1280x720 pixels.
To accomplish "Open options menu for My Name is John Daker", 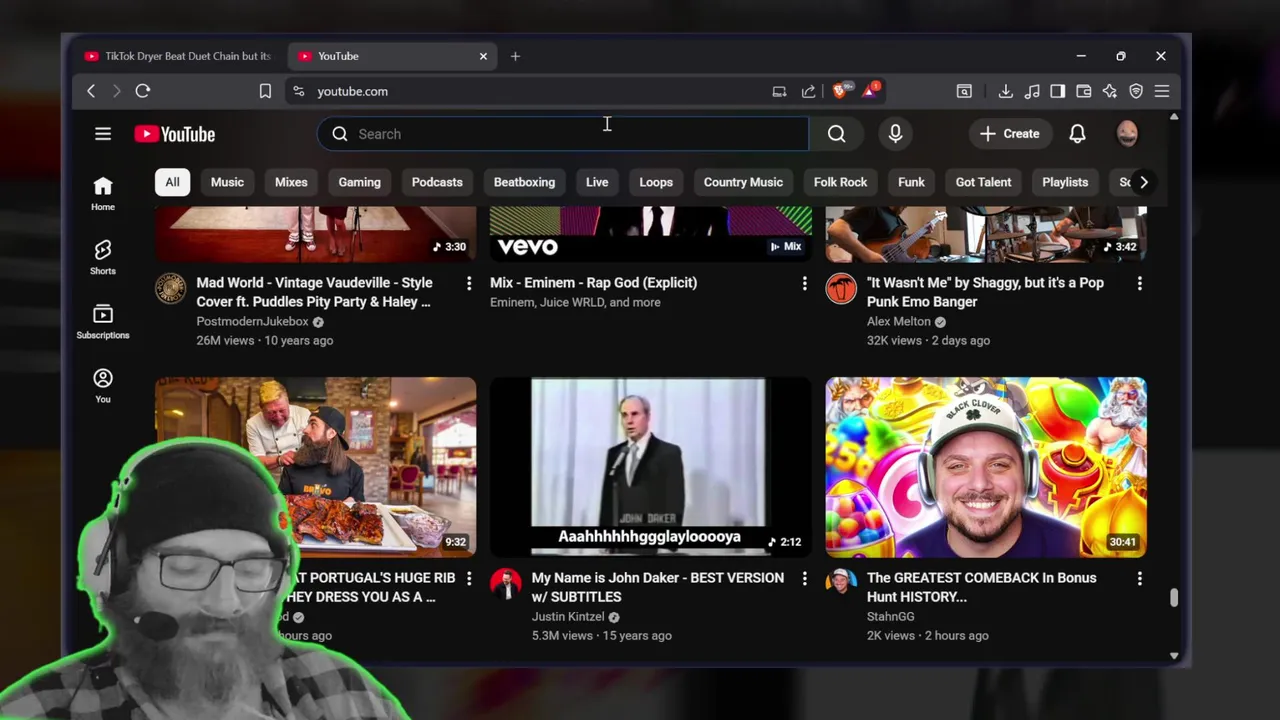I will [x=804, y=579].
